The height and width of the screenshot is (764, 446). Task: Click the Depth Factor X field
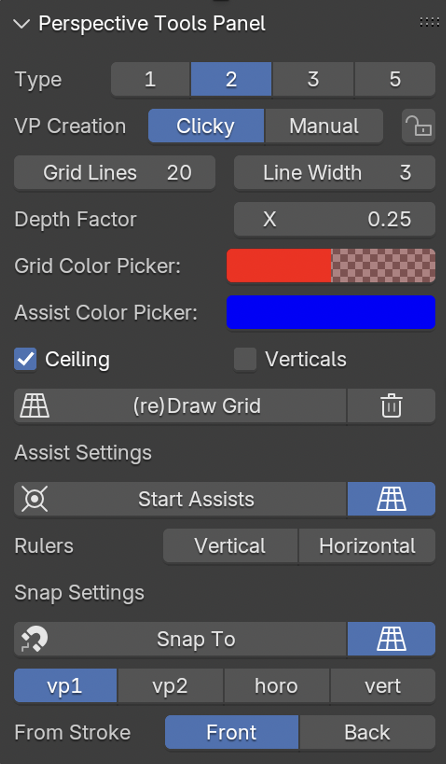(334, 219)
